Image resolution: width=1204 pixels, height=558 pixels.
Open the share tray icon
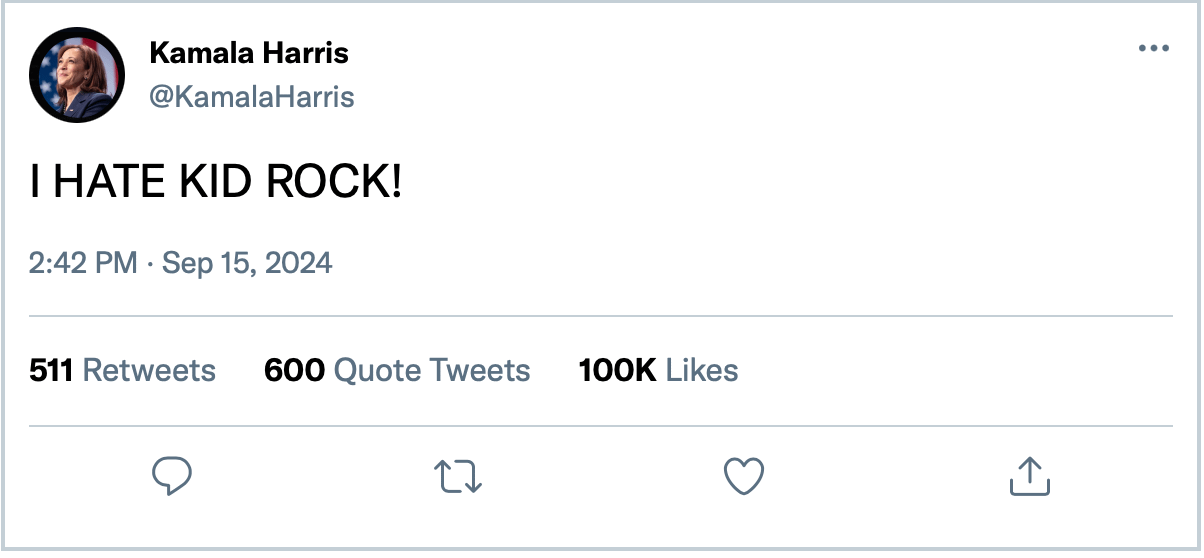[1029, 476]
